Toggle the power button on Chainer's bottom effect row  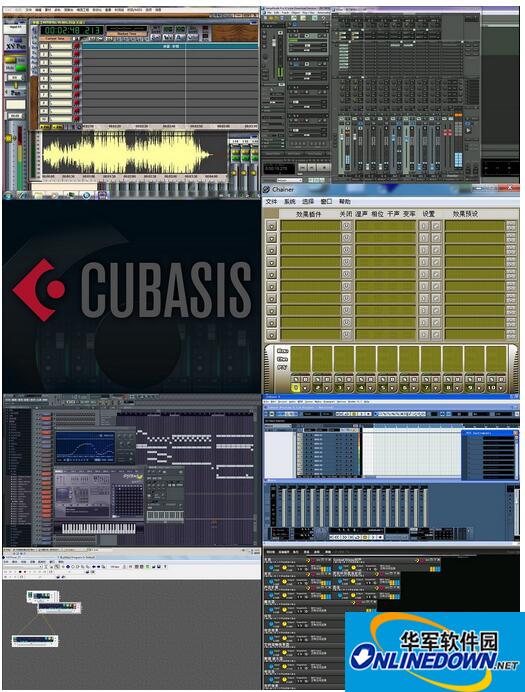(x=346, y=335)
